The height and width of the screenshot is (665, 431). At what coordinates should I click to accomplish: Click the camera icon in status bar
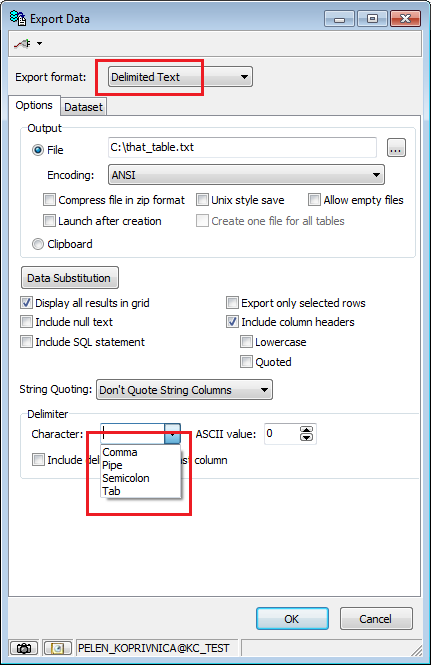24,648
